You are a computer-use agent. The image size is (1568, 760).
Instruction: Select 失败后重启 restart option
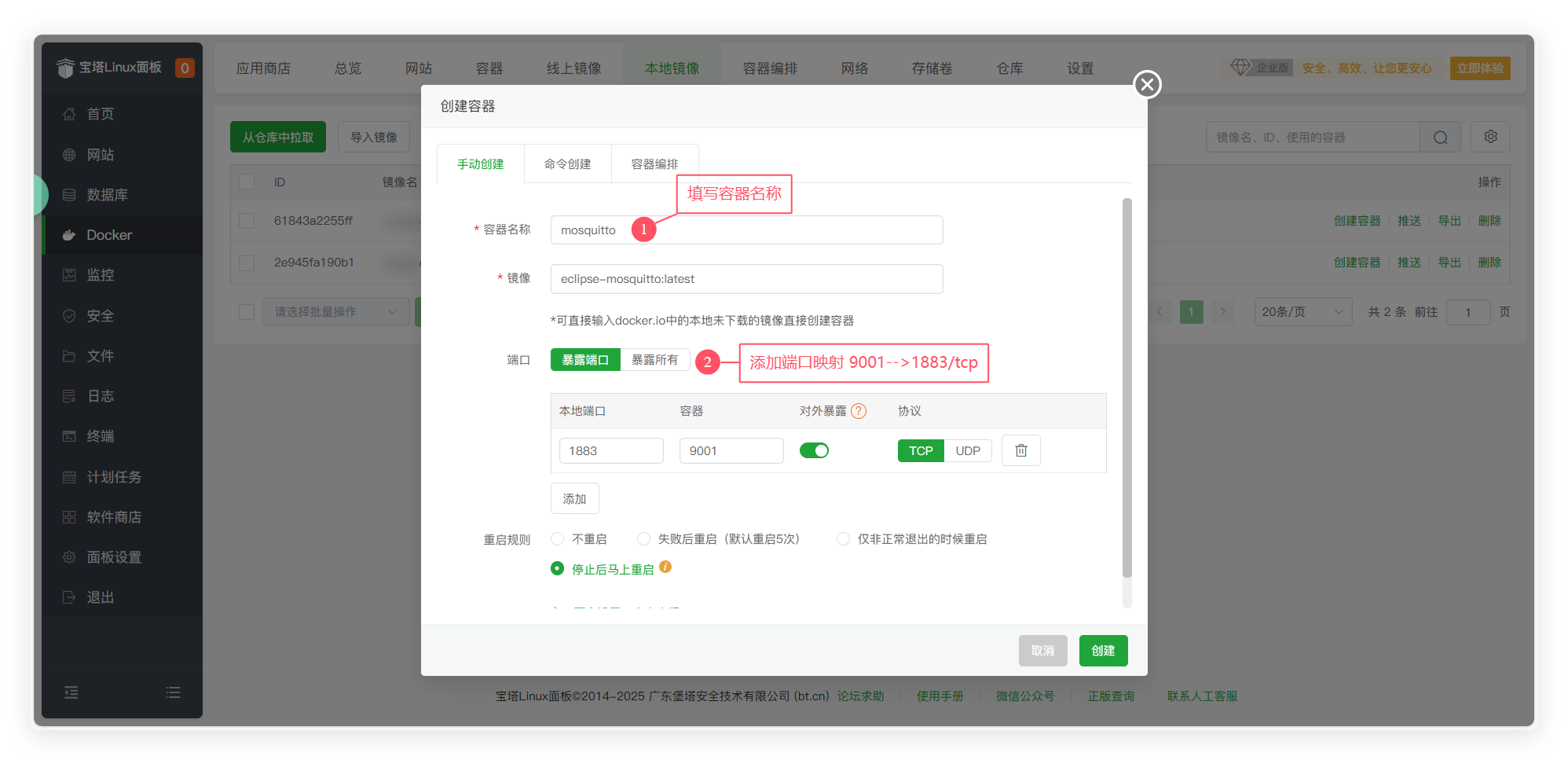pos(643,539)
